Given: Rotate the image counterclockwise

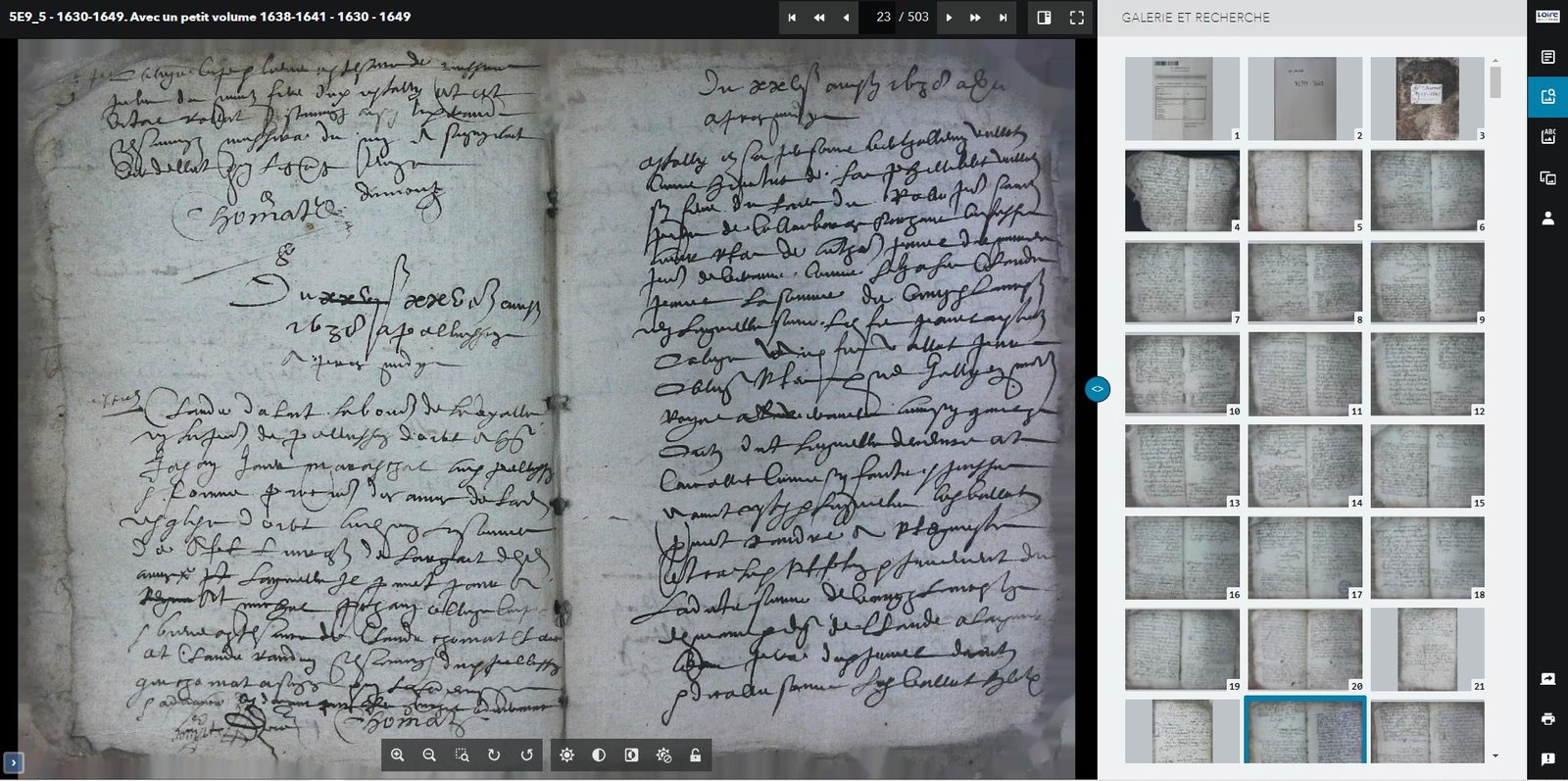Looking at the screenshot, I should pos(526,756).
